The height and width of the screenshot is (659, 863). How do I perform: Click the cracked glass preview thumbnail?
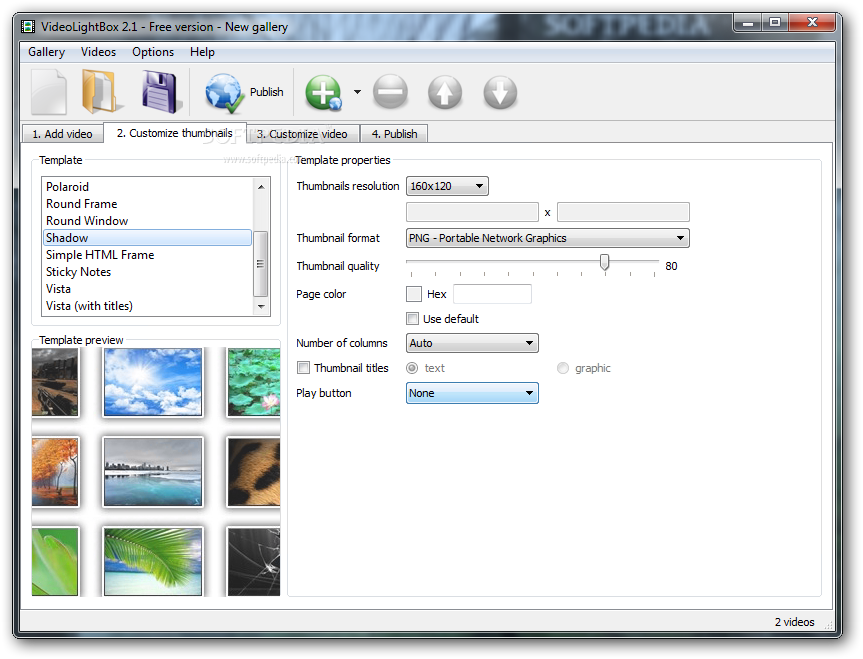[x=254, y=562]
